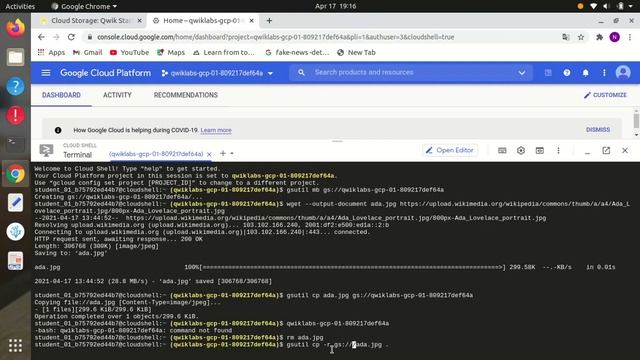The width and height of the screenshot is (640, 360).
Task: Switch to the RECOMMENDATIONS tab
Action: [185, 95]
